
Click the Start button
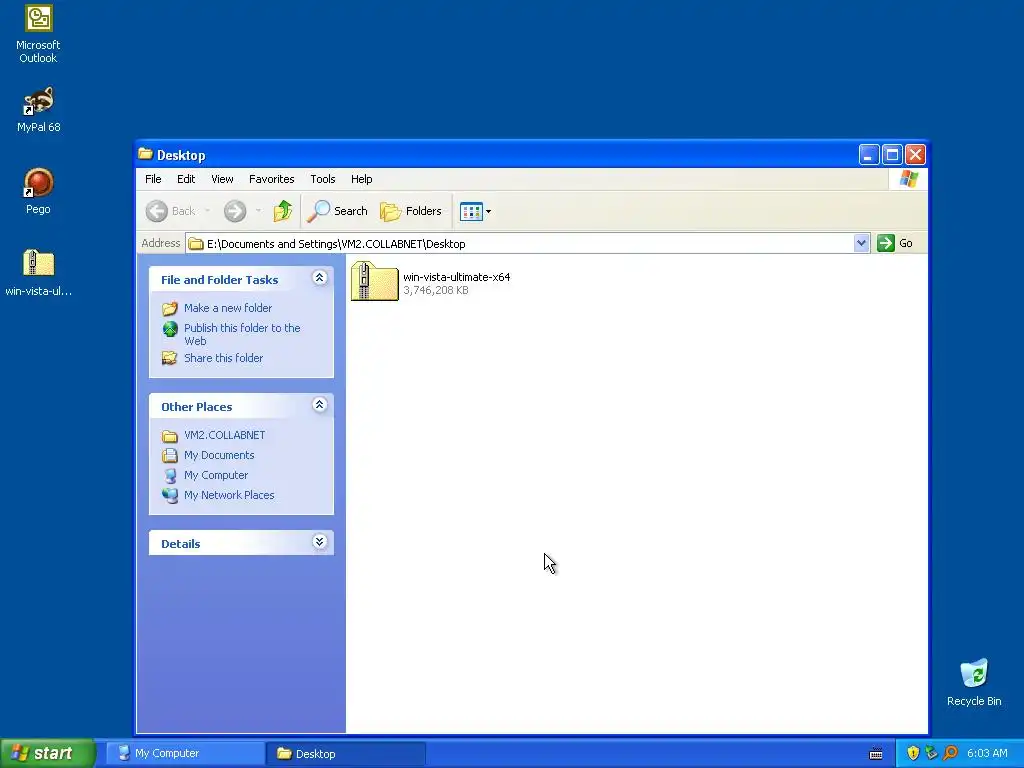pos(47,753)
